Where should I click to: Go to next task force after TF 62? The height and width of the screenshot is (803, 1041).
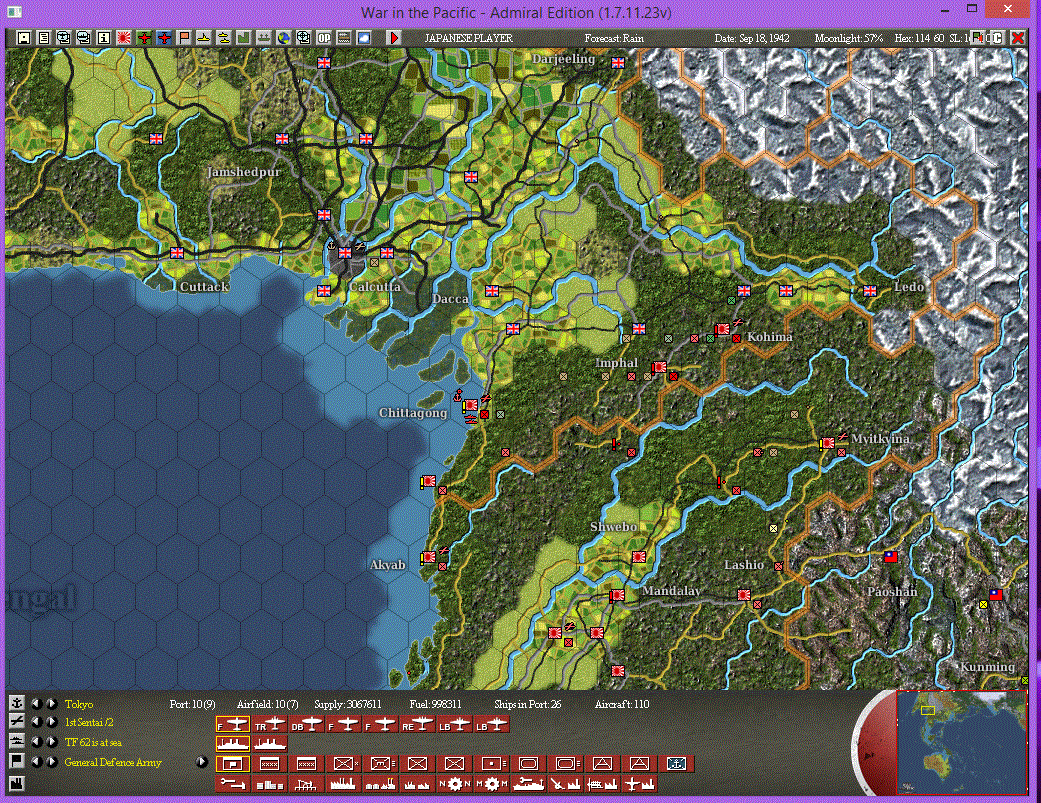click(x=50, y=741)
